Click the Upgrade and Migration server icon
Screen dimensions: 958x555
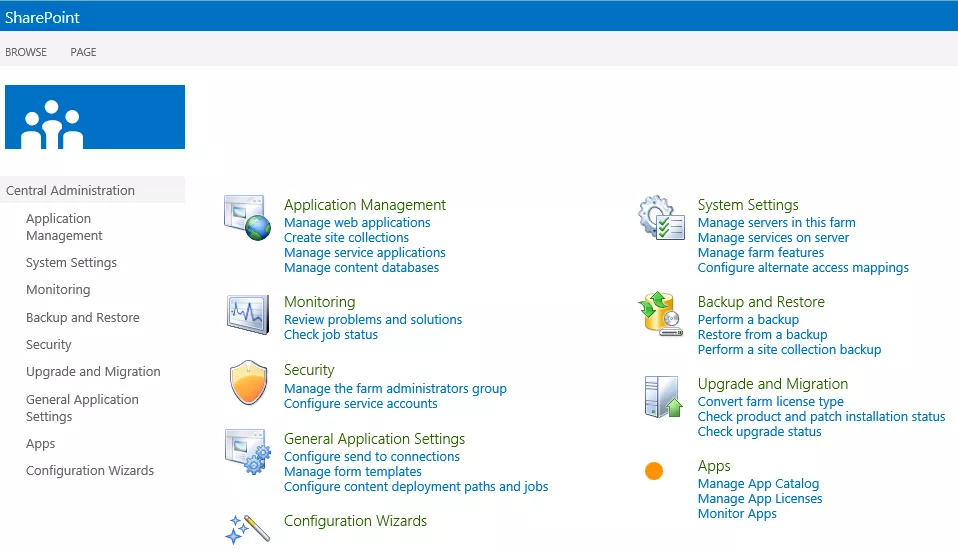pos(663,397)
